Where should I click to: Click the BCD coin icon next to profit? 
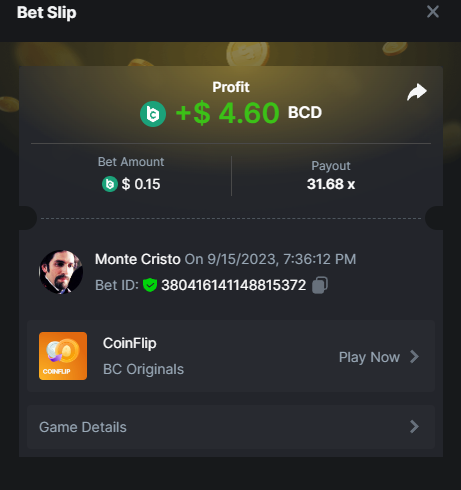pyautogui.click(x=153, y=114)
